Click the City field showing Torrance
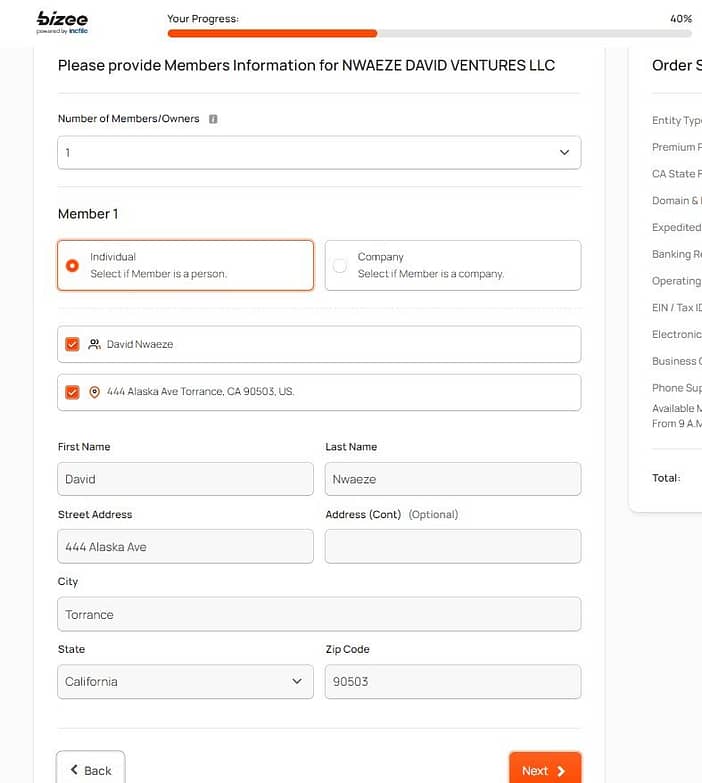Viewport: 702px width, 783px height. click(319, 614)
